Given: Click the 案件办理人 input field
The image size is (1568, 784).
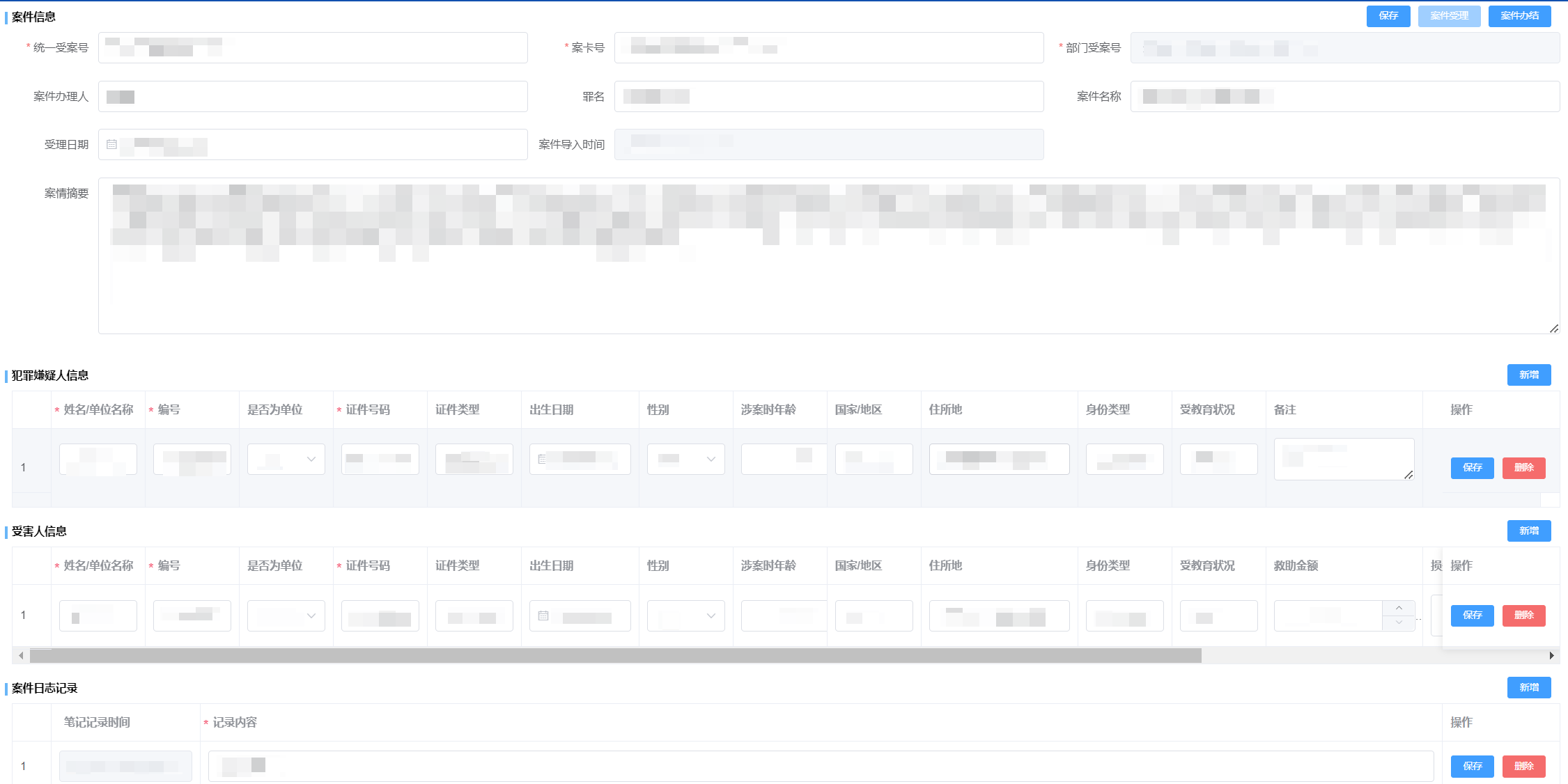Looking at the screenshot, I should tap(313, 96).
